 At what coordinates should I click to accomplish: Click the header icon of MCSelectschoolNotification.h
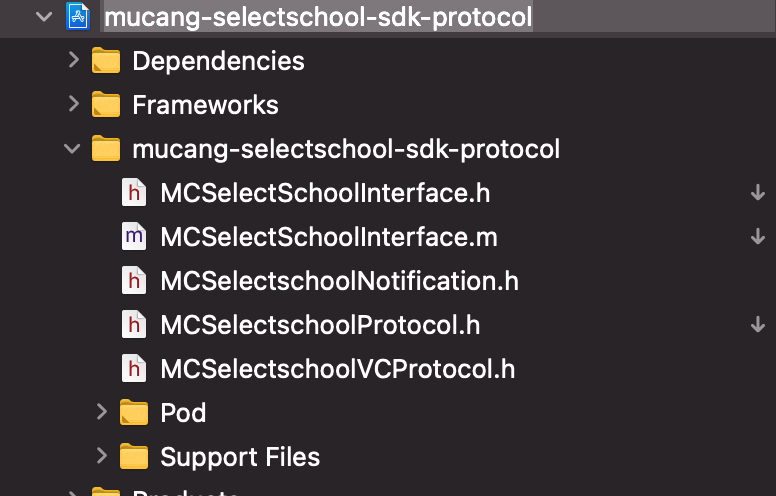tap(134, 280)
